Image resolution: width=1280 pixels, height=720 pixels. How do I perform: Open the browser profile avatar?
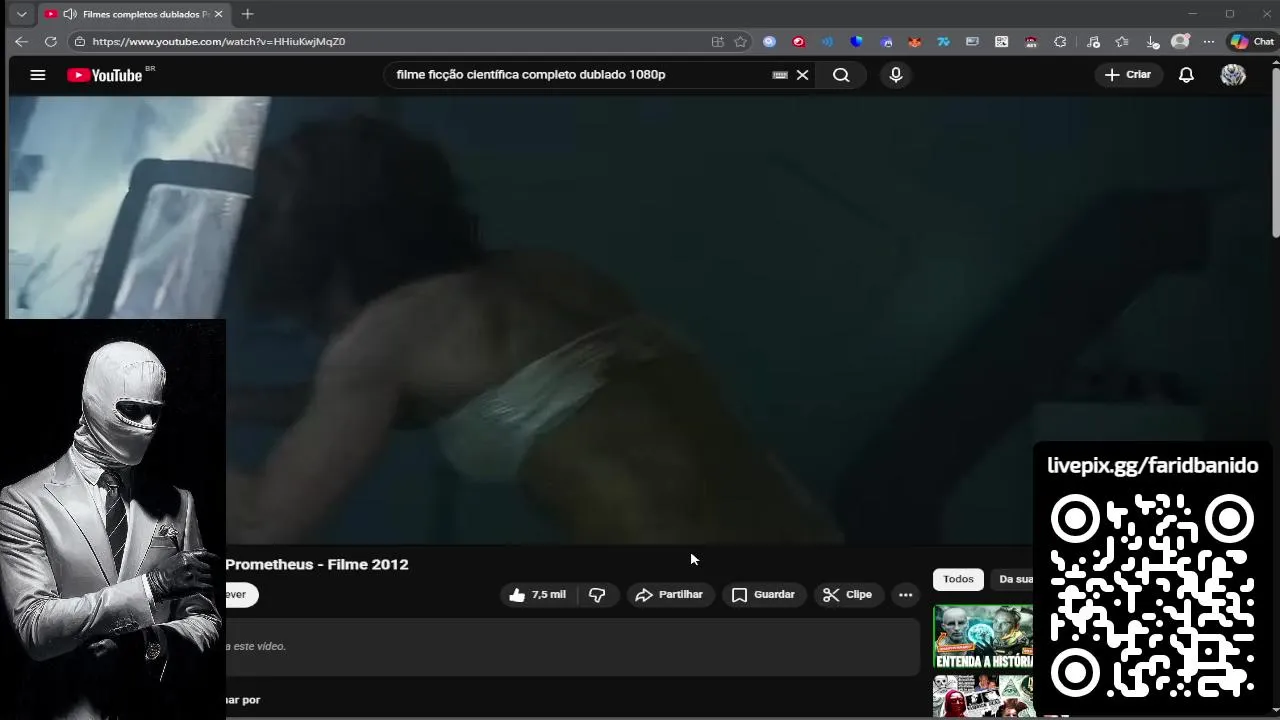[1181, 42]
